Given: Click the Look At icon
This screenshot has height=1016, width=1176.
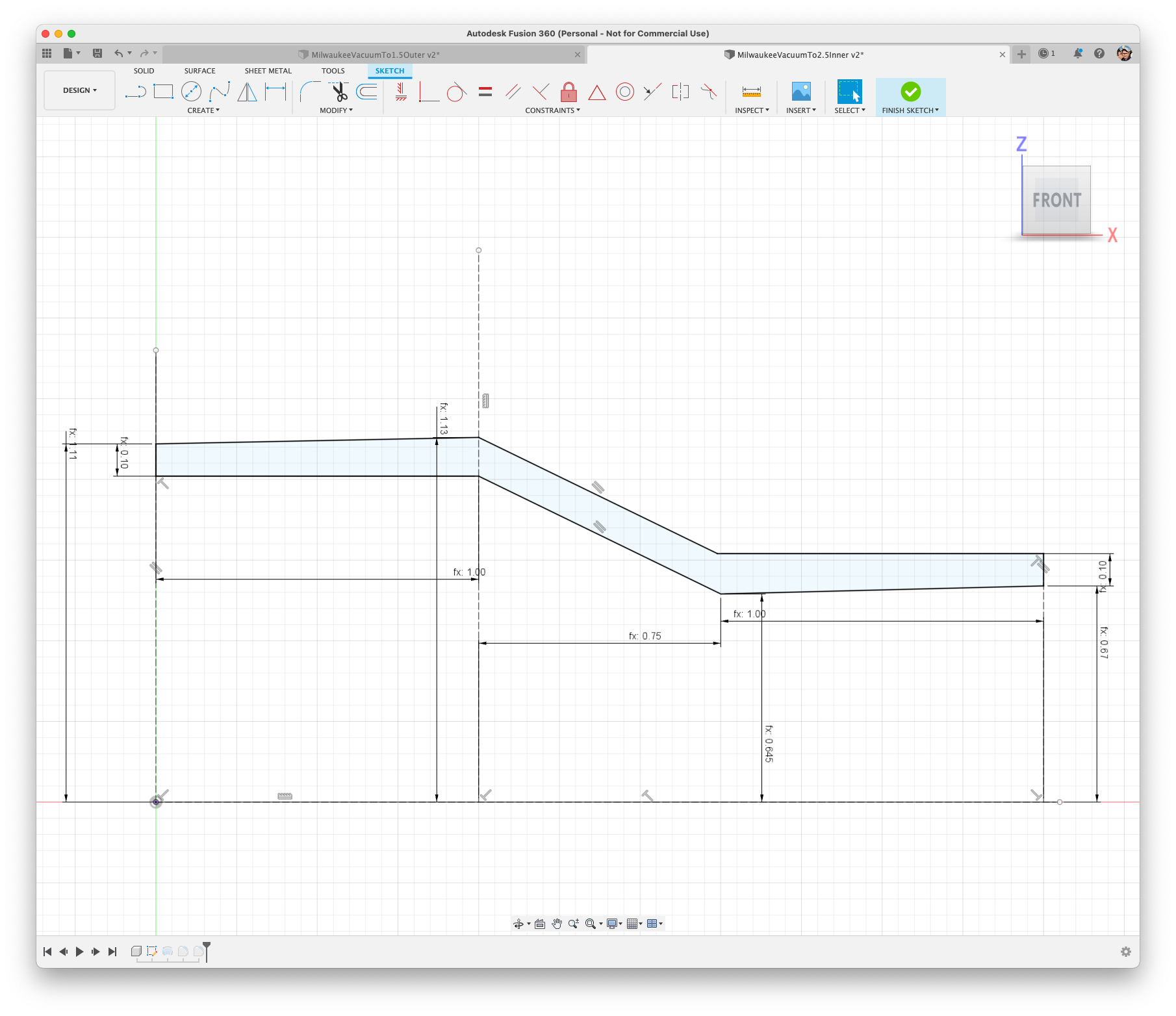Looking at the screenshot, I should (540, 924).
